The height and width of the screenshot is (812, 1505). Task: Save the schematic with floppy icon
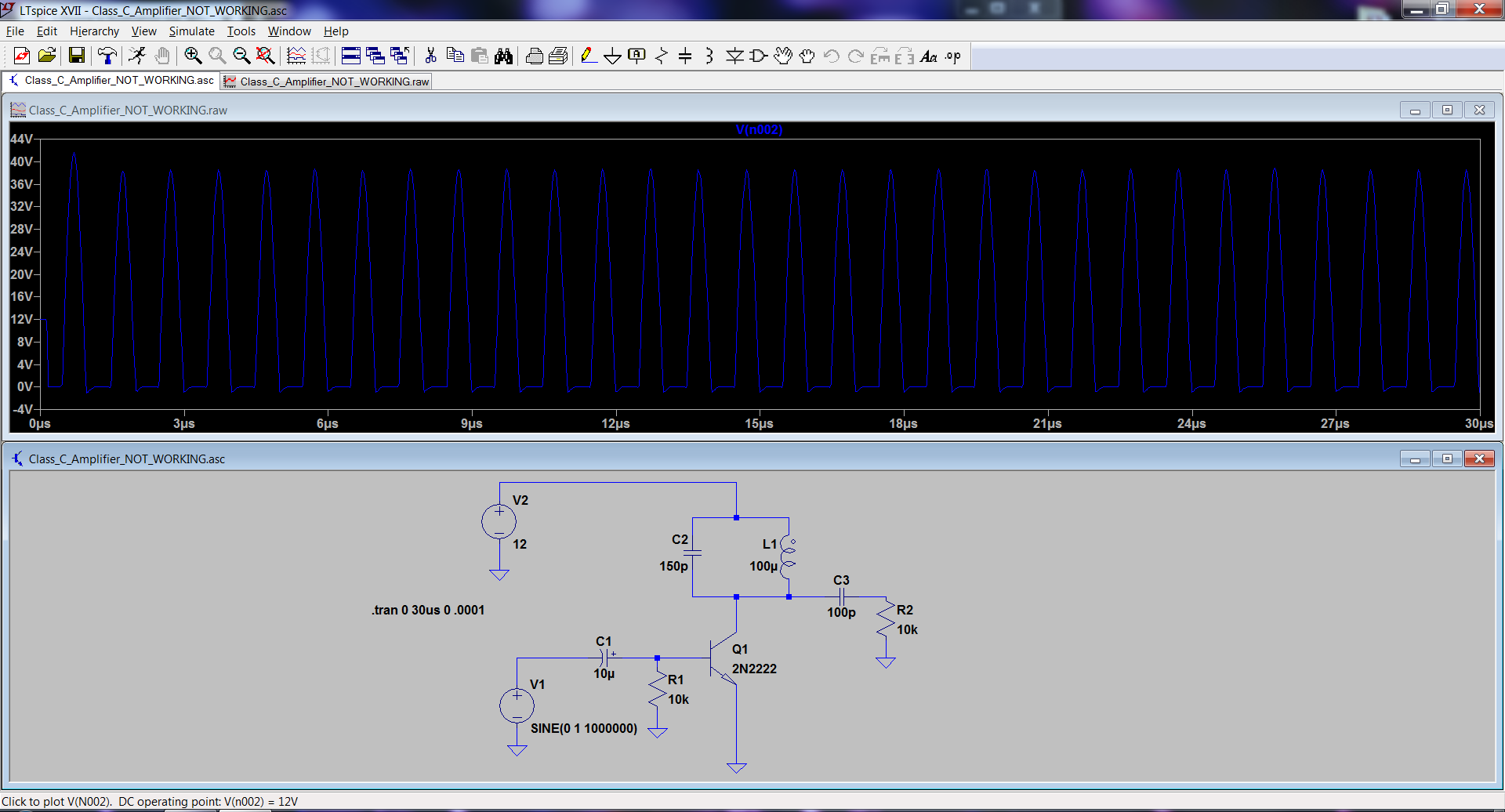[x=76, y=56]
